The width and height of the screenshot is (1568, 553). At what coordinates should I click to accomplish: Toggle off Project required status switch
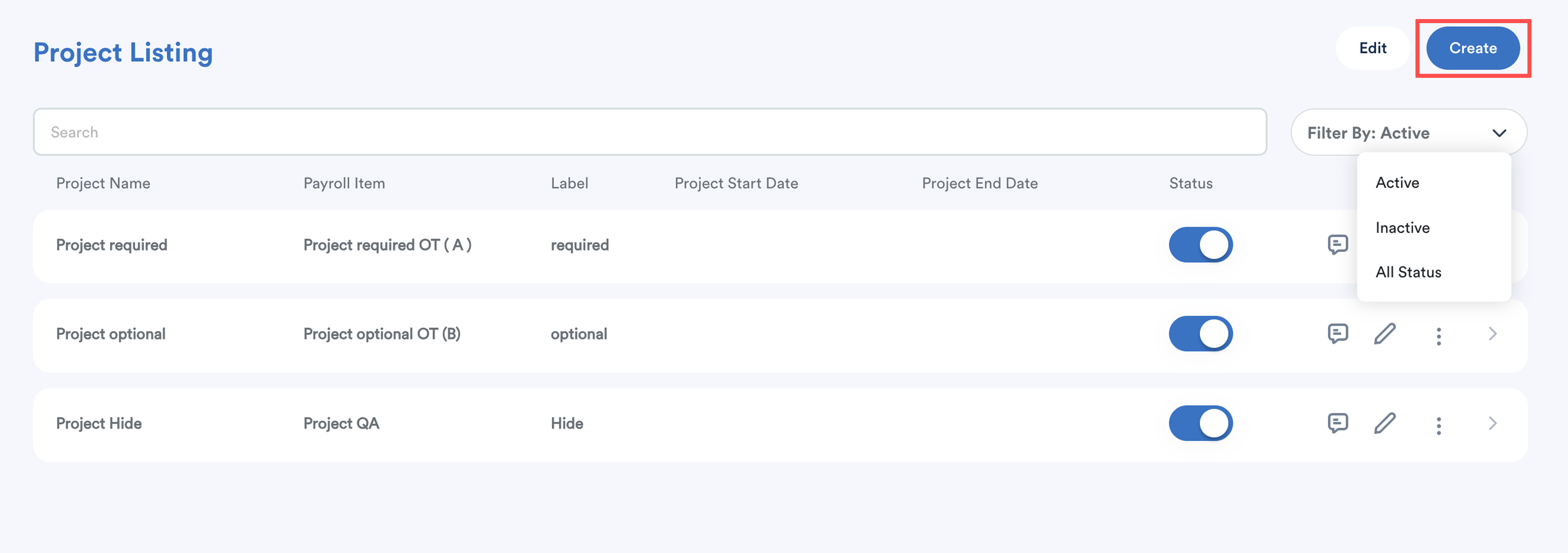coord(1200,244)
